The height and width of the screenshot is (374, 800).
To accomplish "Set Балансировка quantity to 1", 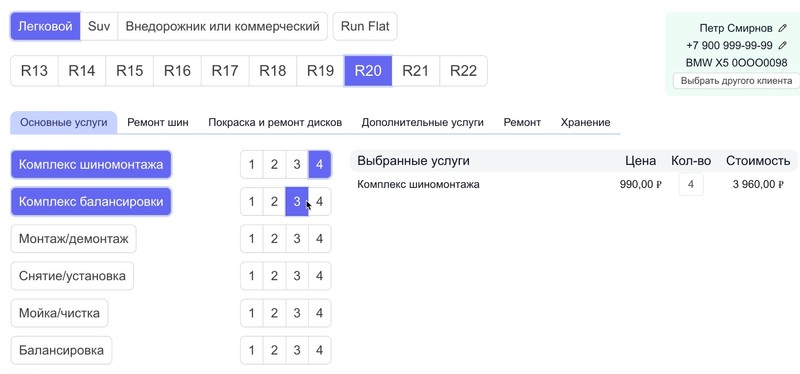I will [252, 351].
